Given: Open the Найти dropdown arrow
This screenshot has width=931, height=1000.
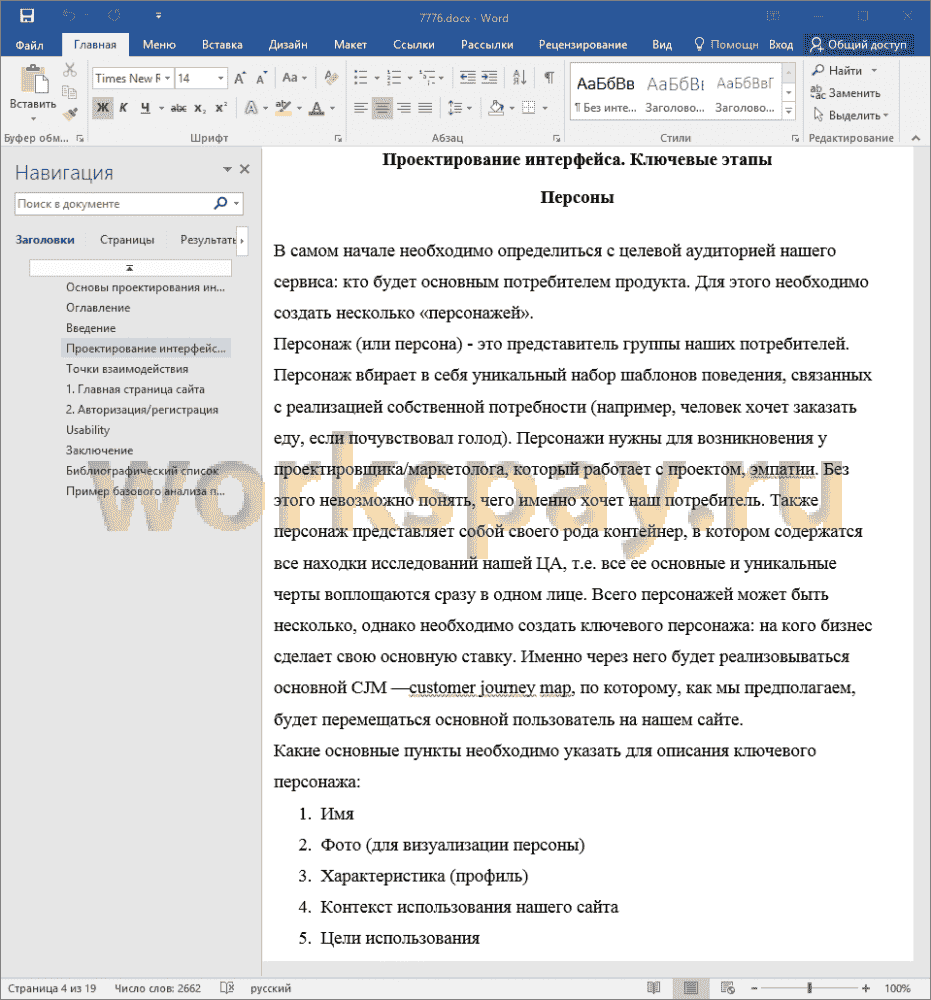Looking at the screenshot, I should click(x=874, y=70).
